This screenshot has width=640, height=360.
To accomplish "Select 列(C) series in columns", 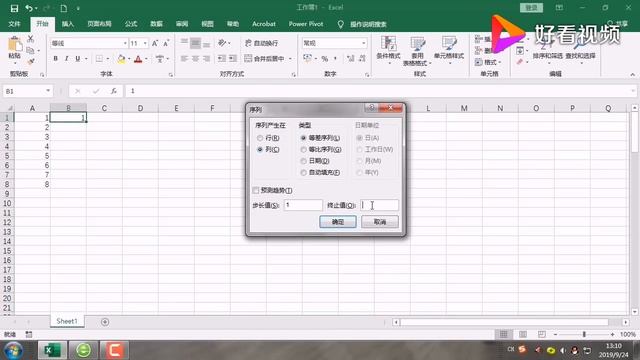I will pos(269,149).
